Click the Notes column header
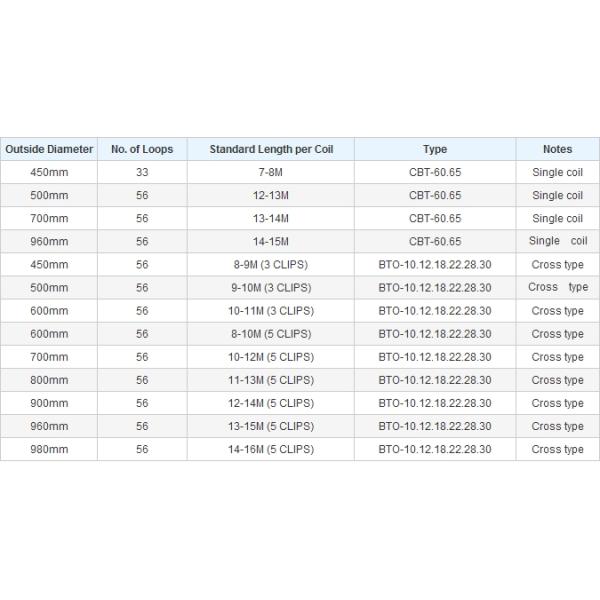 point(557,149)
